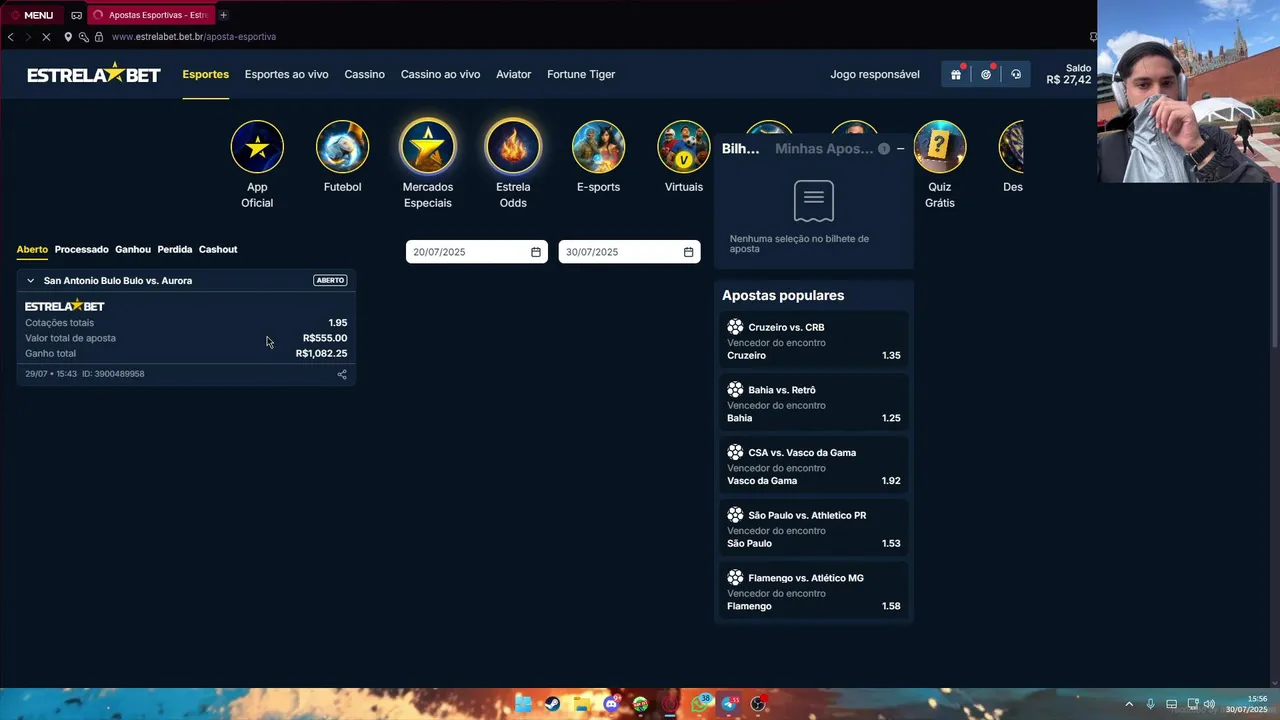Screen dimensions: 1280x720
Task: Click the end date field 30/07/2025
Action: point(629,252)
